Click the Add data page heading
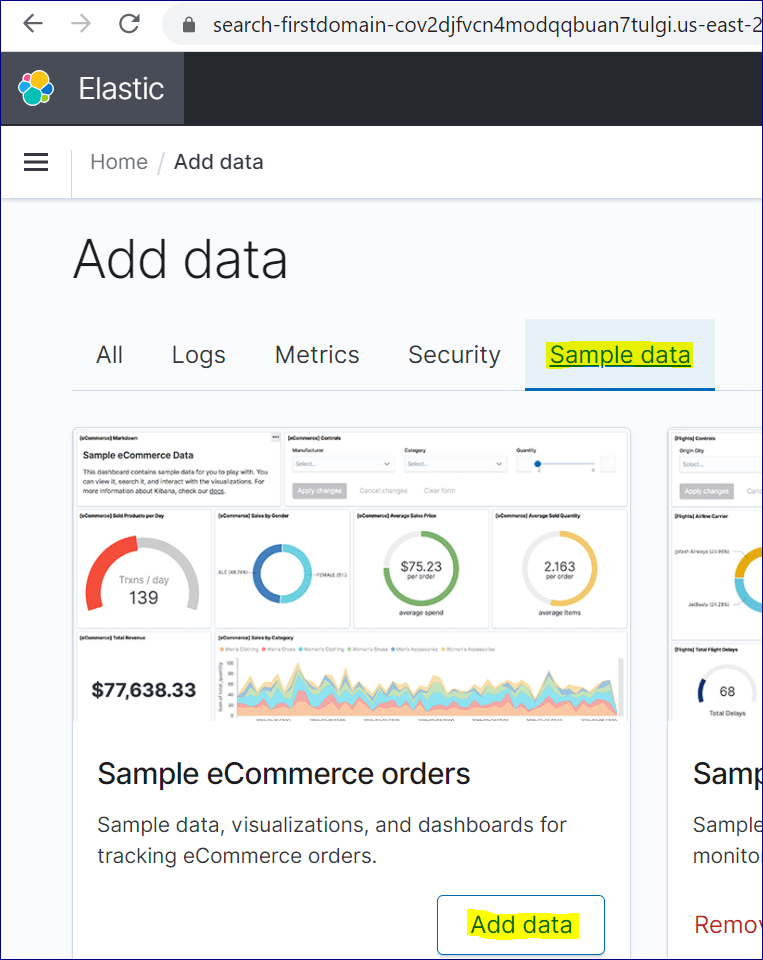763x960 pixels. coord(181,260)
